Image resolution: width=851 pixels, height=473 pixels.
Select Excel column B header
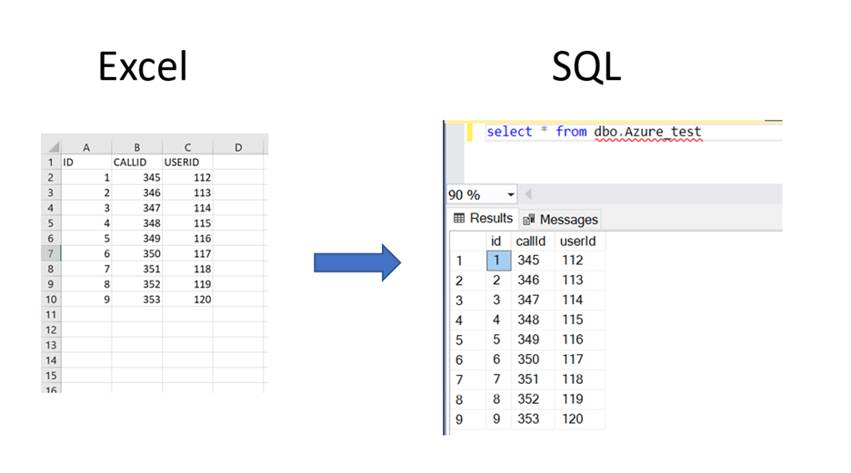[x=137, y=147]
